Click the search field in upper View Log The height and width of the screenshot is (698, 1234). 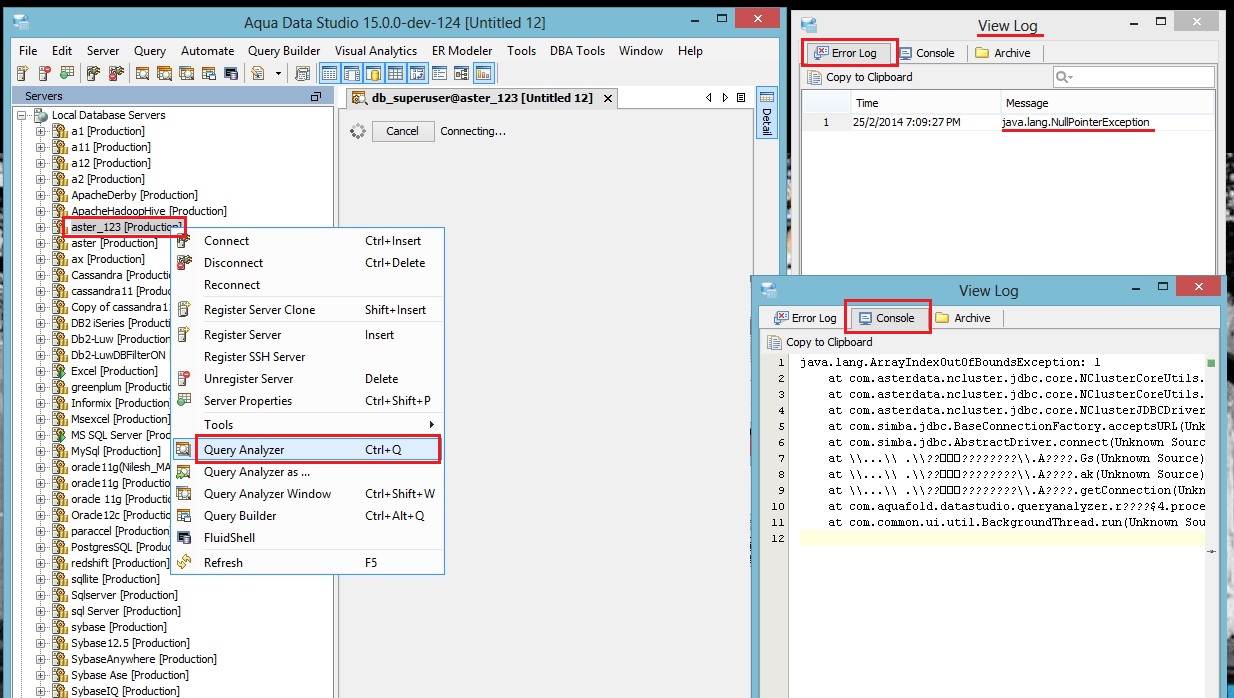click(x=1133, y=77)
